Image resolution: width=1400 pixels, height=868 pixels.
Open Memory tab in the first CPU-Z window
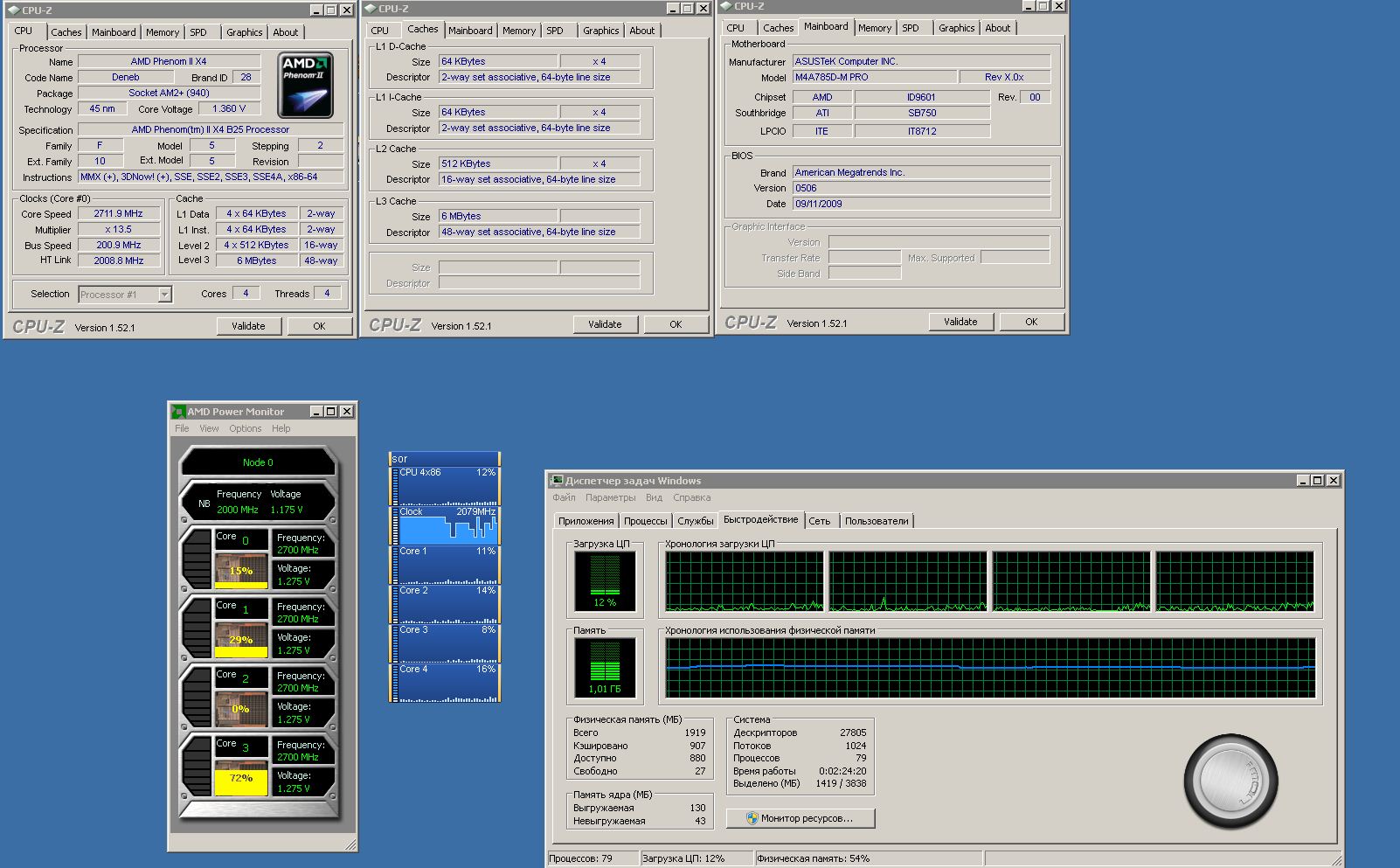coord(163,32)
